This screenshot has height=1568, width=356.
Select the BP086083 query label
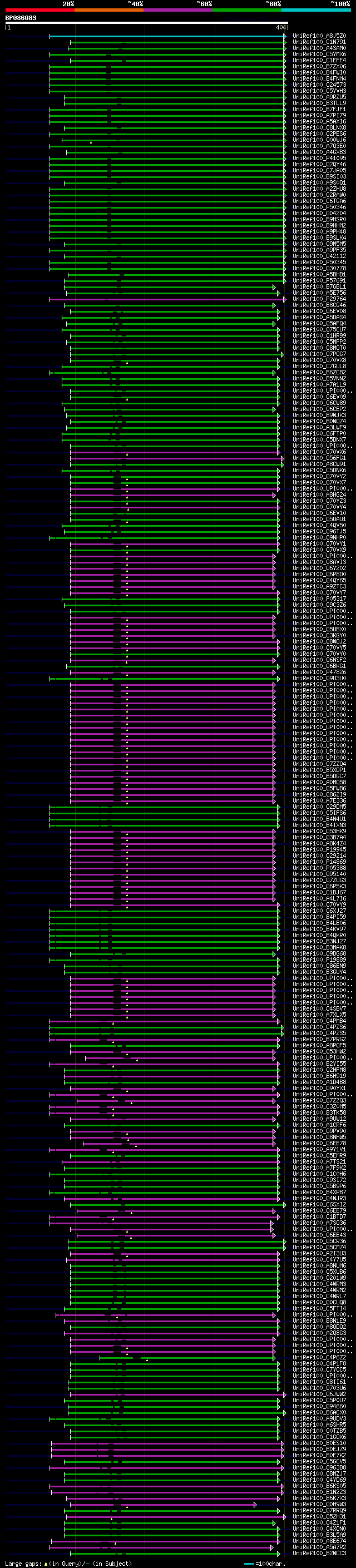click(21, 18)
